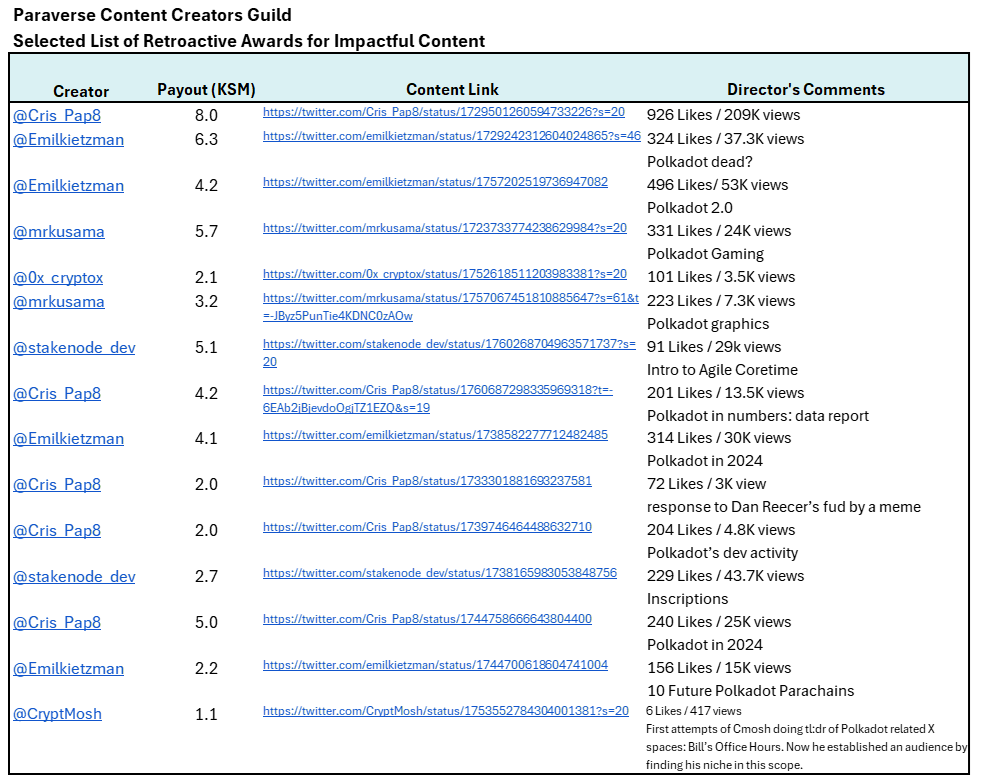Click @Cris_Pap8 beside the 201 Likes row
This screenshot has width=981, height=784.
tap(57, 394)
